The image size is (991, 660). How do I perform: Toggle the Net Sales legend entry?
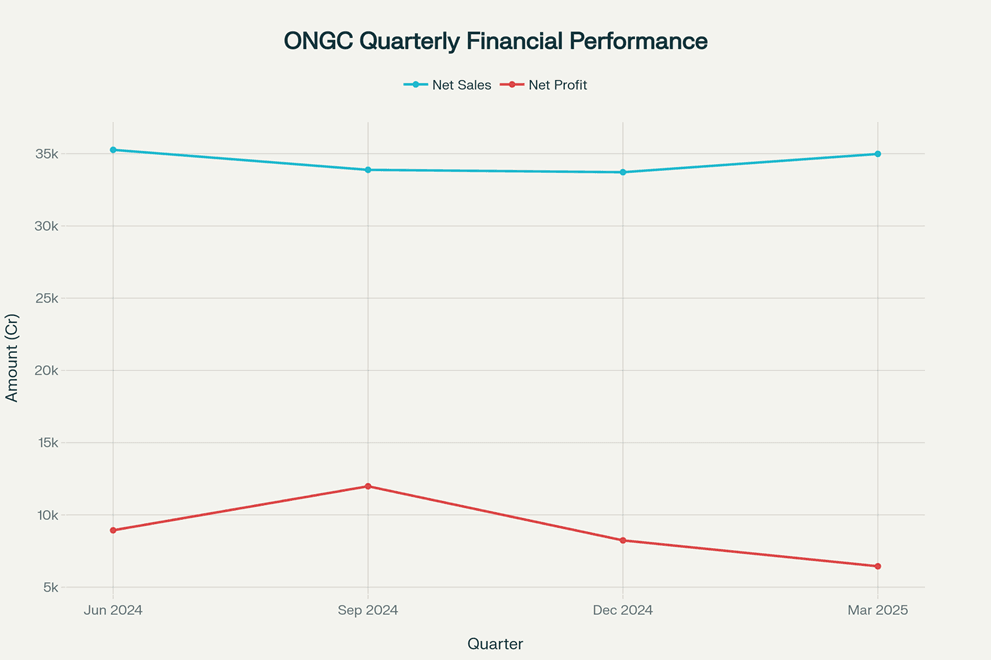(x=448, y=85)
